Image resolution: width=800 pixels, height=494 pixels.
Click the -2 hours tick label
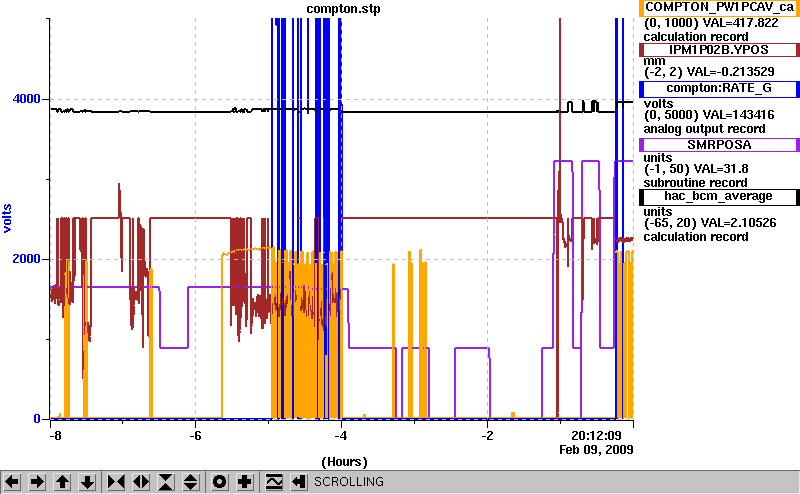pos(487,436)
